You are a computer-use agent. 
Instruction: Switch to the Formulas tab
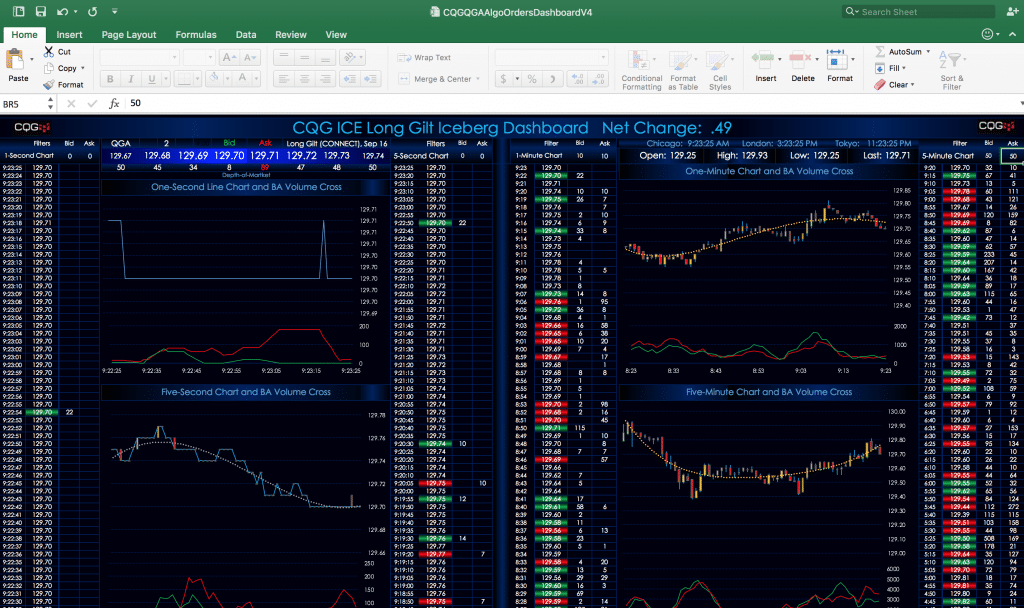(x=196, y=34)
